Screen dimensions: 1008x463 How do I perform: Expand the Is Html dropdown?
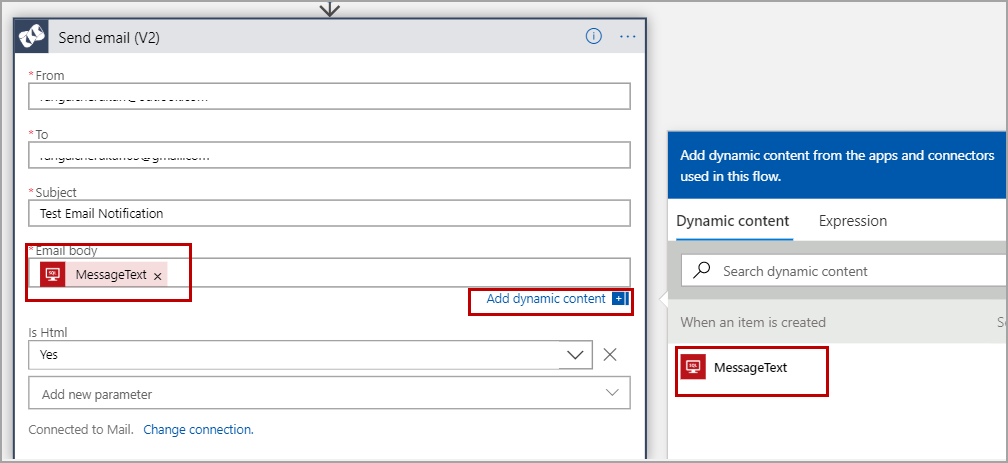576,354
